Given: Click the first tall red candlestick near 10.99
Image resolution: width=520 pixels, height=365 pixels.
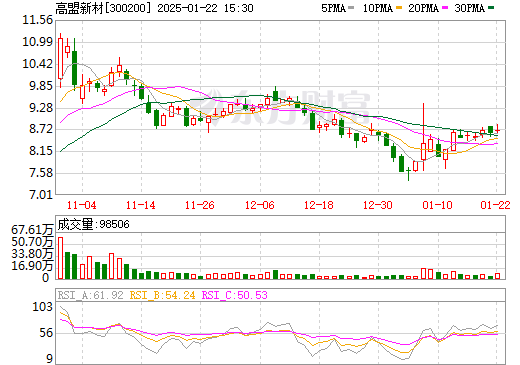Looking at the screenshot, I should tap(60, 59).
